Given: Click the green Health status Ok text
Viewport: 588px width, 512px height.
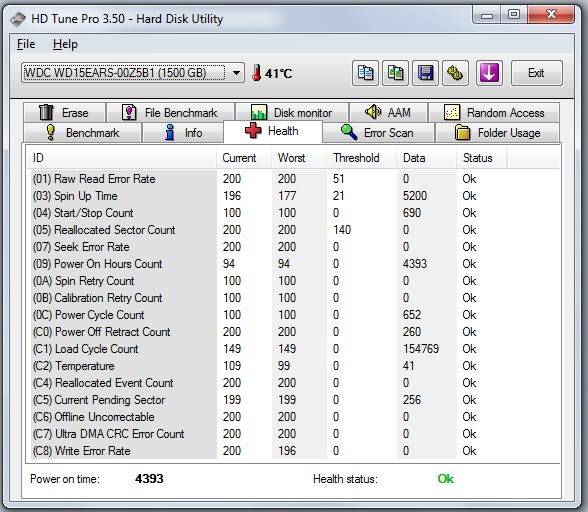Looking at the screenshot, I should 446,479.
